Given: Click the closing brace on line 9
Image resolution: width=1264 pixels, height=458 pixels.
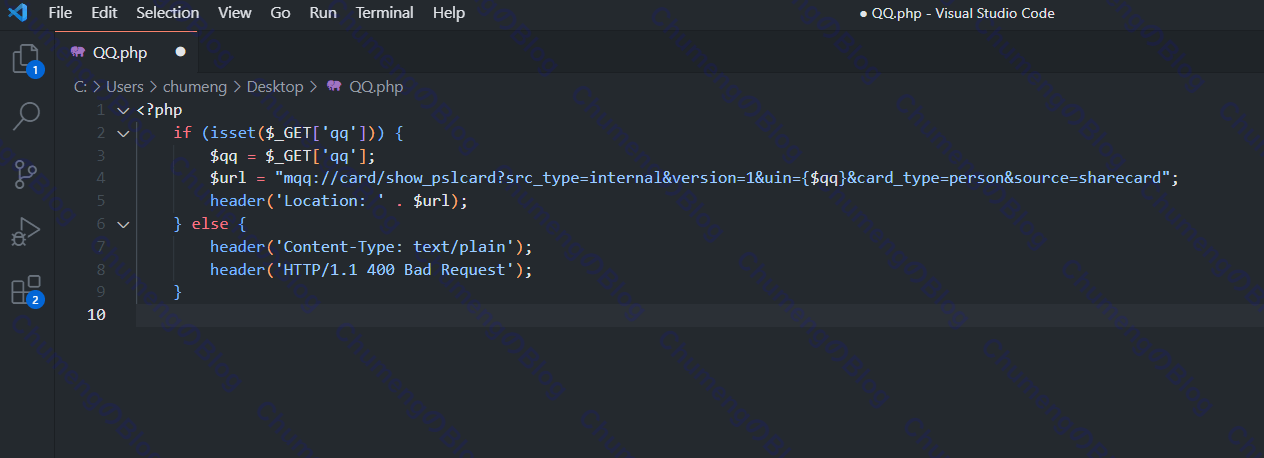Looking at the screenshot, I should click(x=178, y=293).
